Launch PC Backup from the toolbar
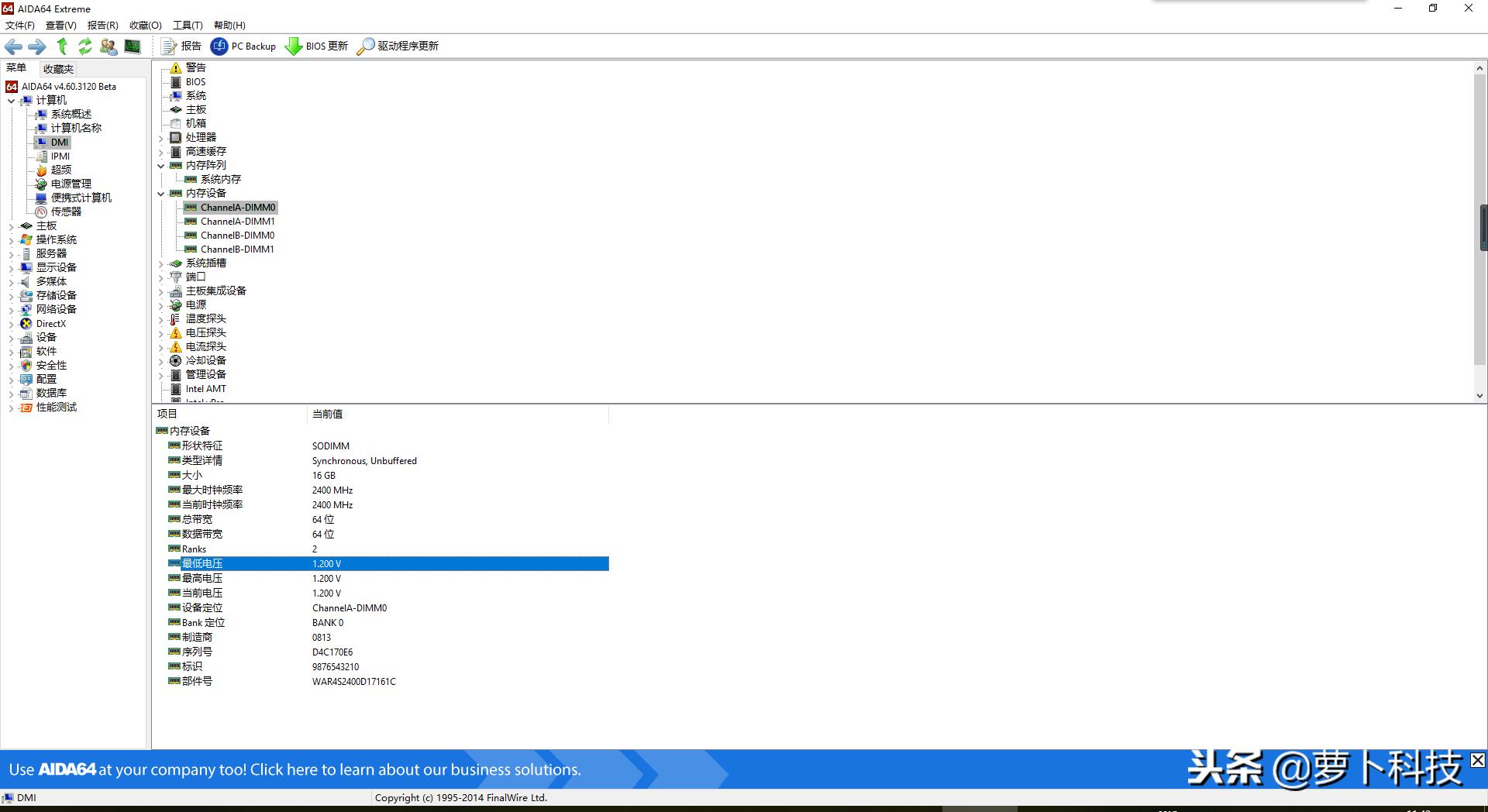The image size is (1488, 812). [243, 46]
